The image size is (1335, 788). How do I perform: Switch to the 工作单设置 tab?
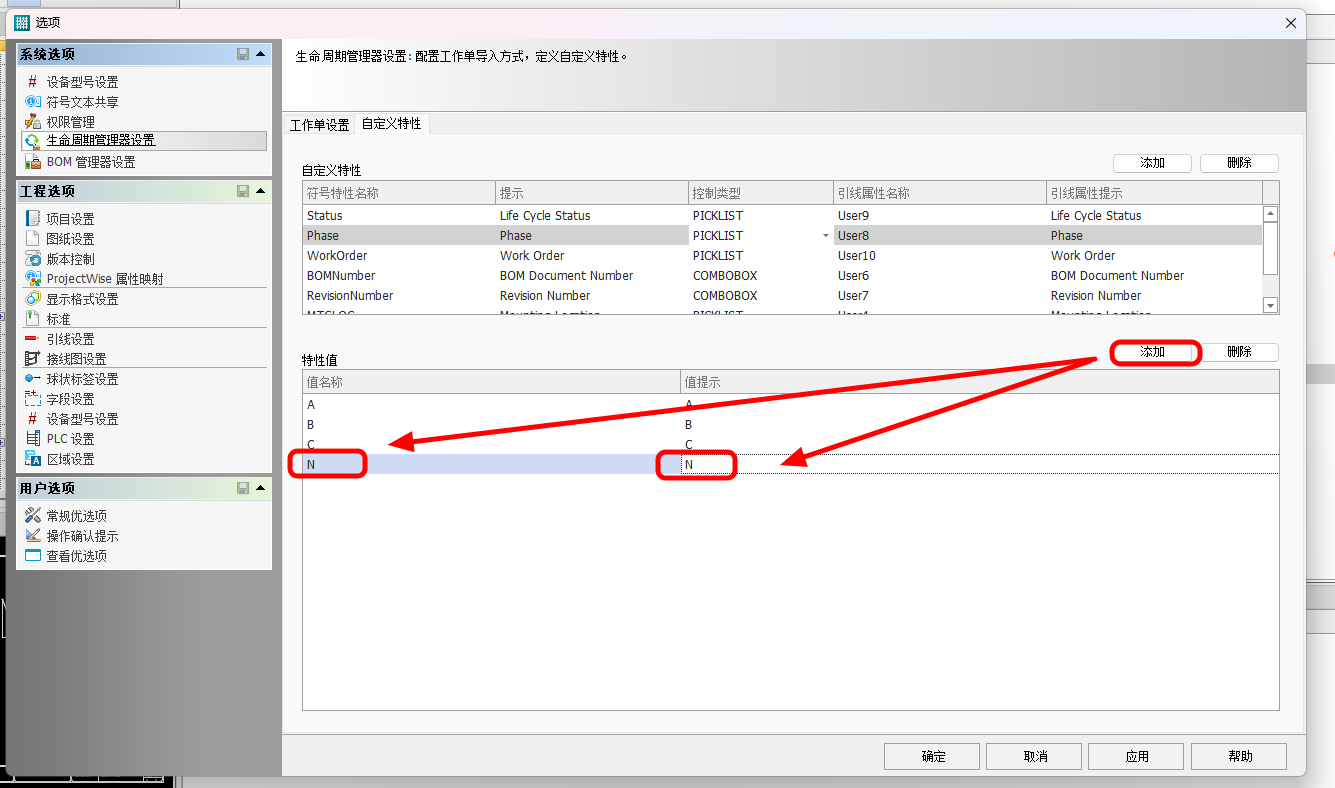pos(319,125)
